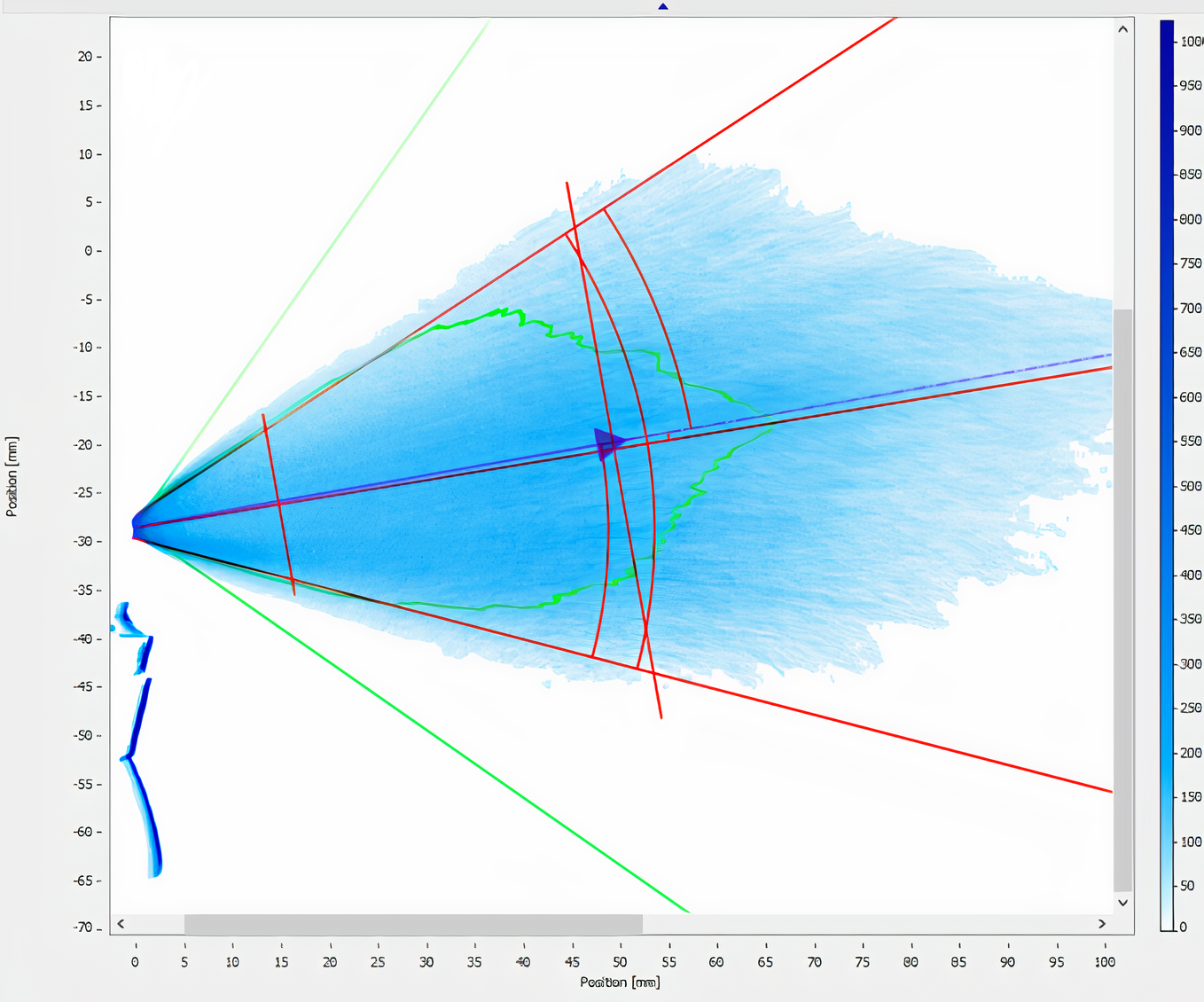This screenshot has width=1204, height=1002.
Task: Click the scroll-up arrow on the vertical scrollbar
Action: (x=1122, y=28)
